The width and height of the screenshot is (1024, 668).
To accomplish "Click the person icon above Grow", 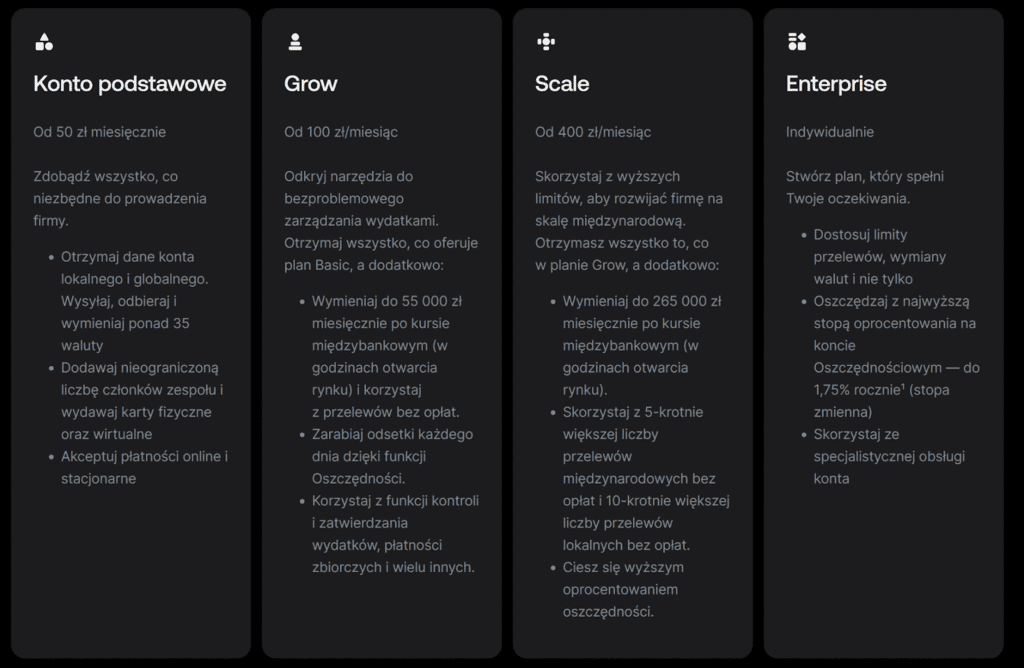I will (x=295, y=42).
